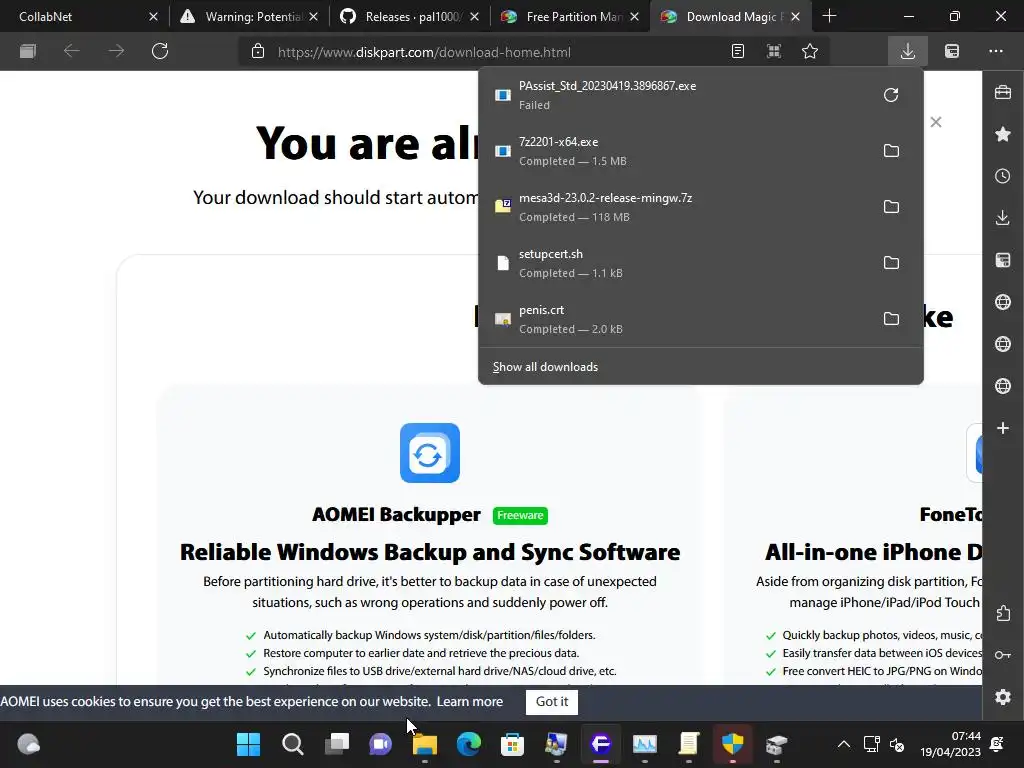Refresh the current page
Image resolution: width=1024 pixels, height=768 pixels.
160,51
